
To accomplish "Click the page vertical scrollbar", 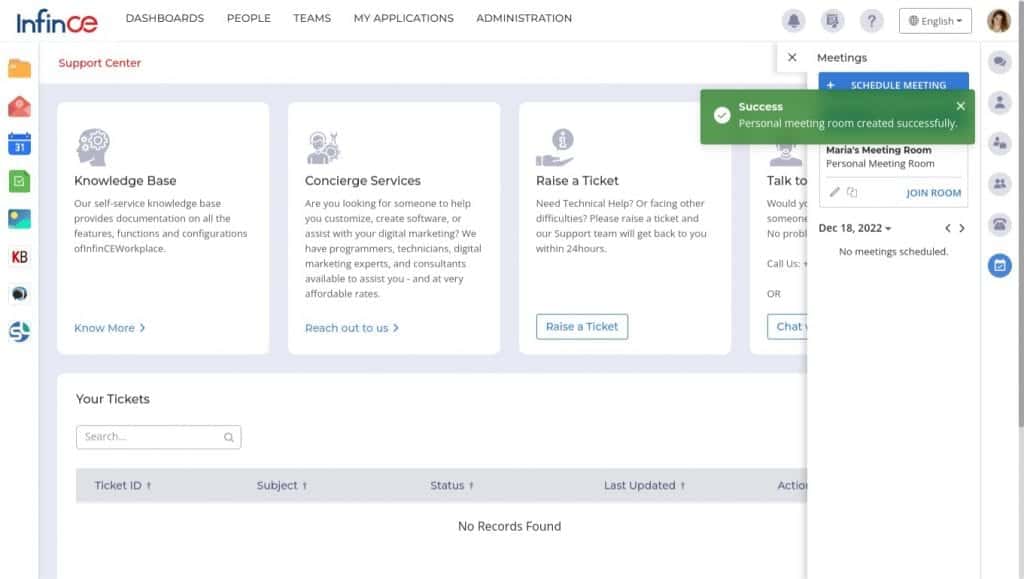I will 1020,215.
